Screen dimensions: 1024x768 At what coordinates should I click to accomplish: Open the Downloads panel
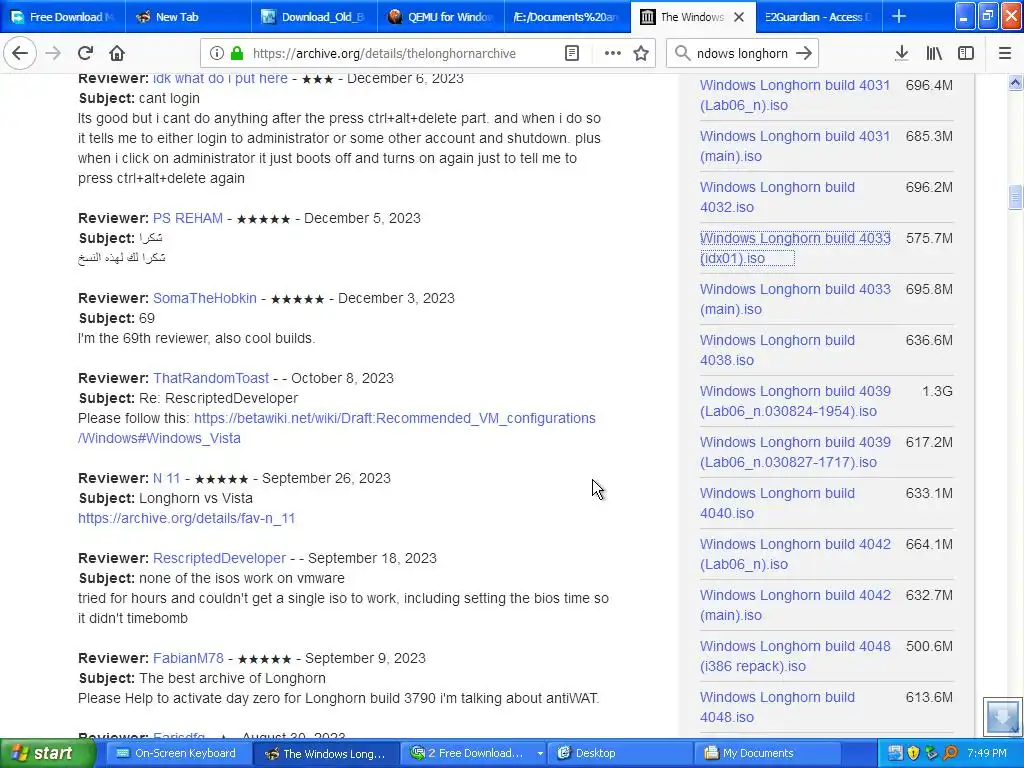tap(901, 53)
